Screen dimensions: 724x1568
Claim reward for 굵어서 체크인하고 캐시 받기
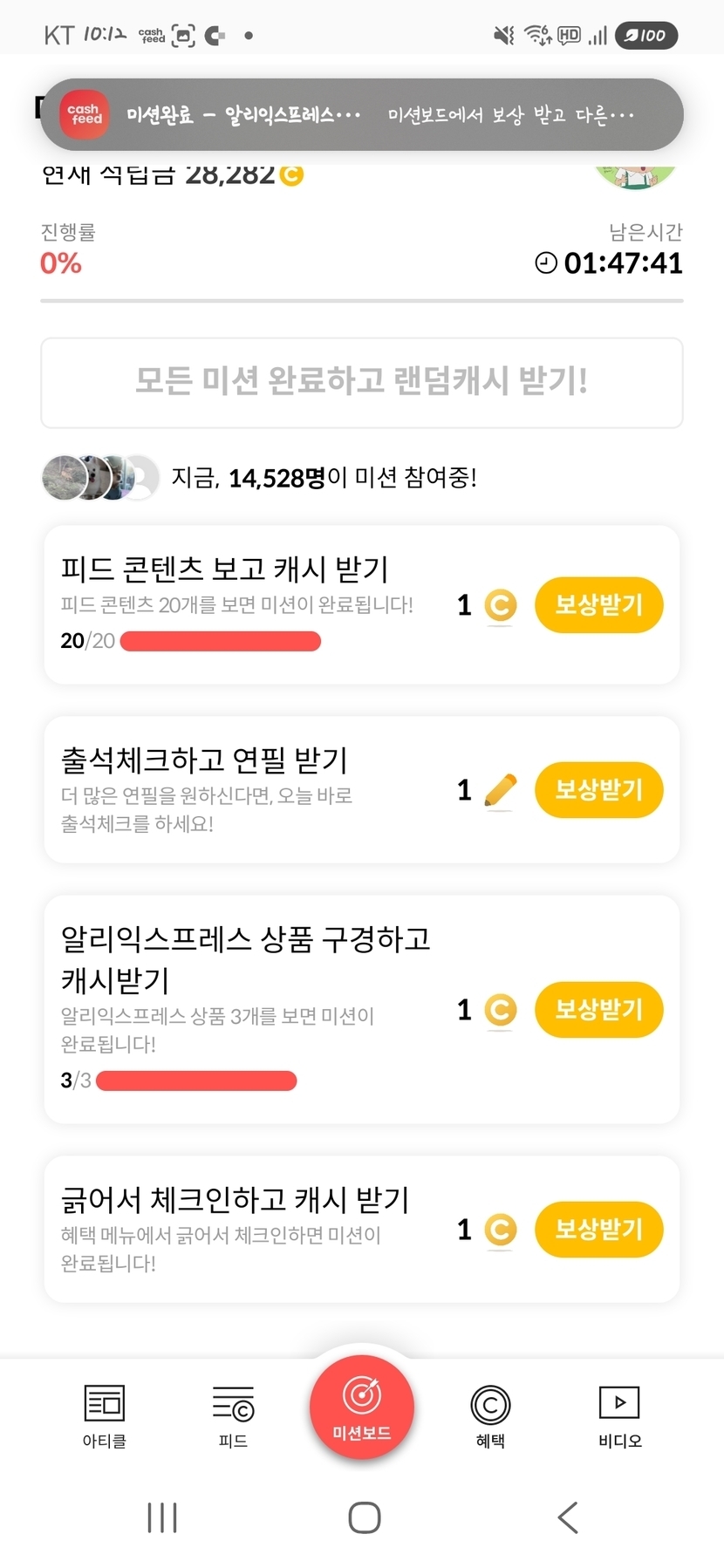tap(598, 1230)
